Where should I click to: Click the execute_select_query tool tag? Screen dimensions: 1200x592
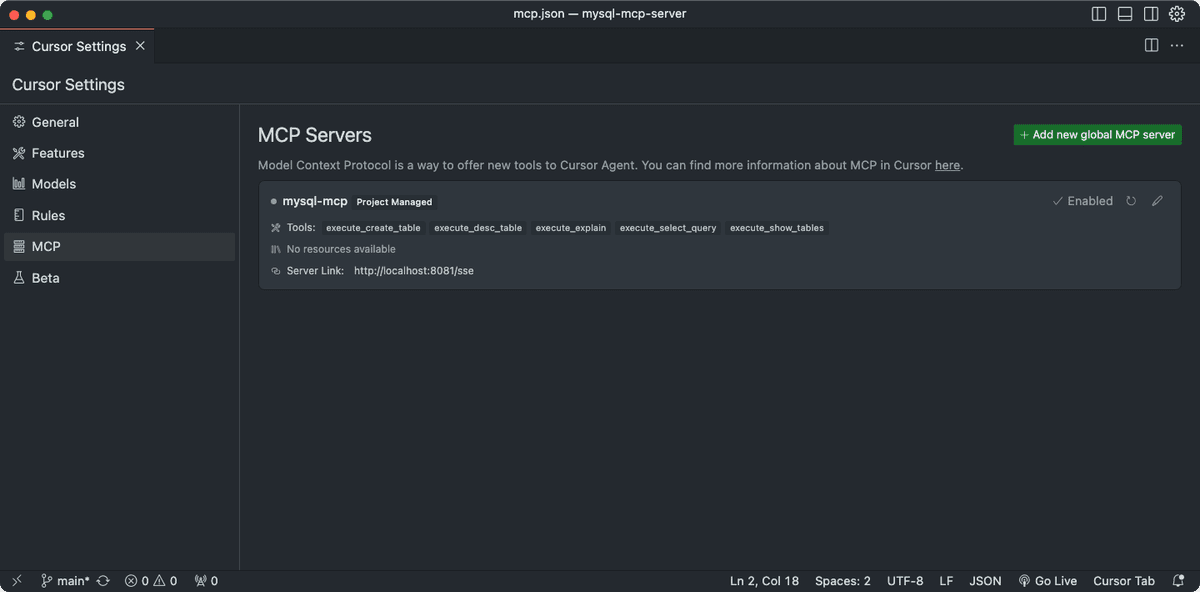point(668,228)
